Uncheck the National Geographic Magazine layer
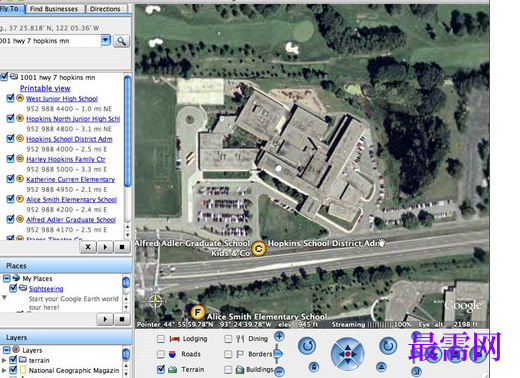The height and width of the screenshot is (378, 520). (x=13, y=370)
